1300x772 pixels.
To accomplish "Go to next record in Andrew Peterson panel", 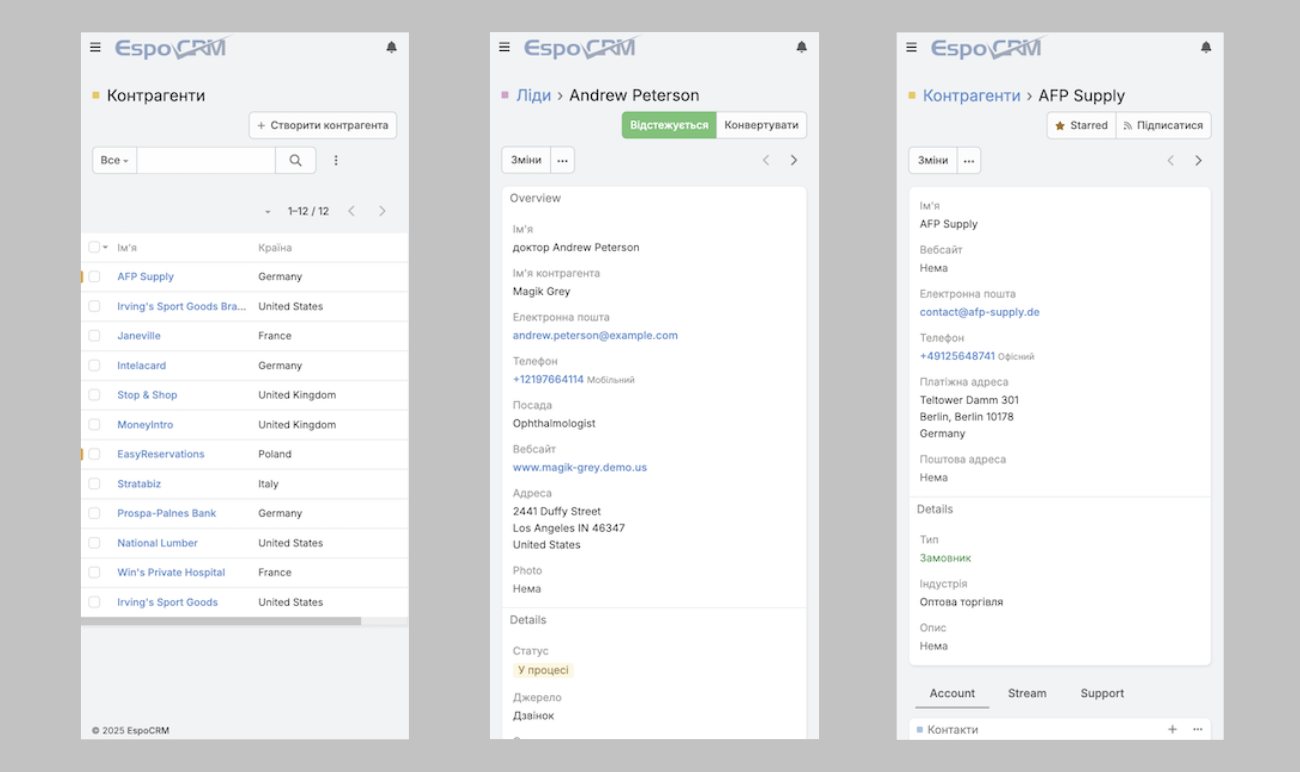I will pyautogui.click(x=794, y=160).
